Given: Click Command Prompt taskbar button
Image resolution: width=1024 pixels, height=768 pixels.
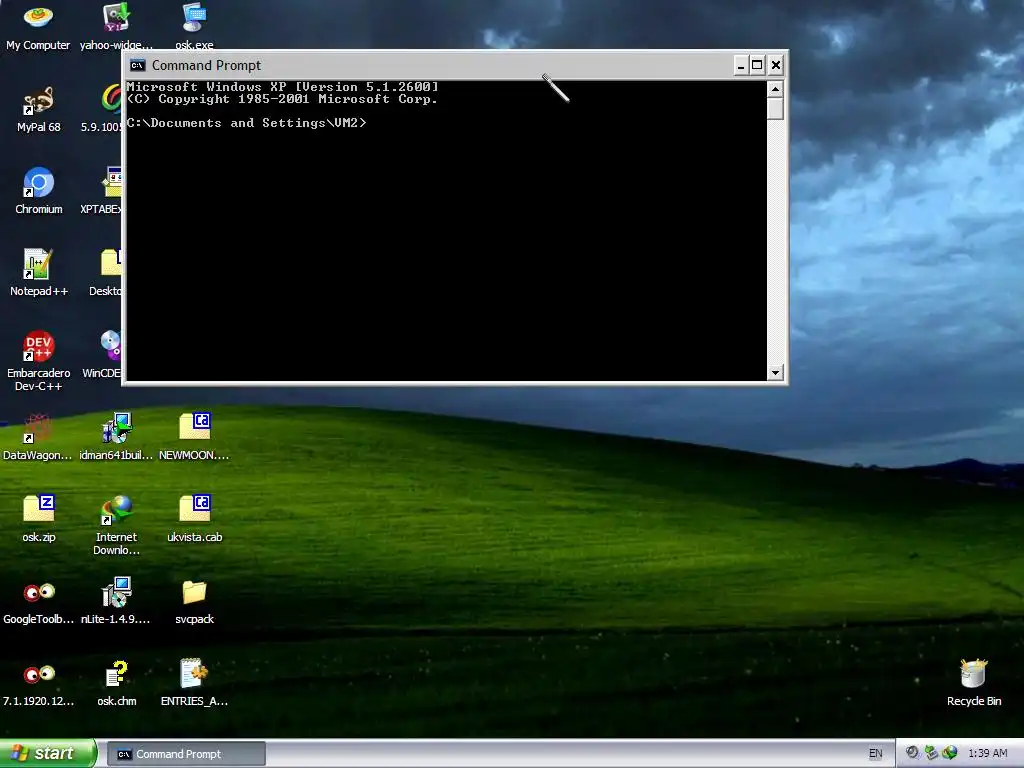Looking at the screenshot, I should point(186,754).
